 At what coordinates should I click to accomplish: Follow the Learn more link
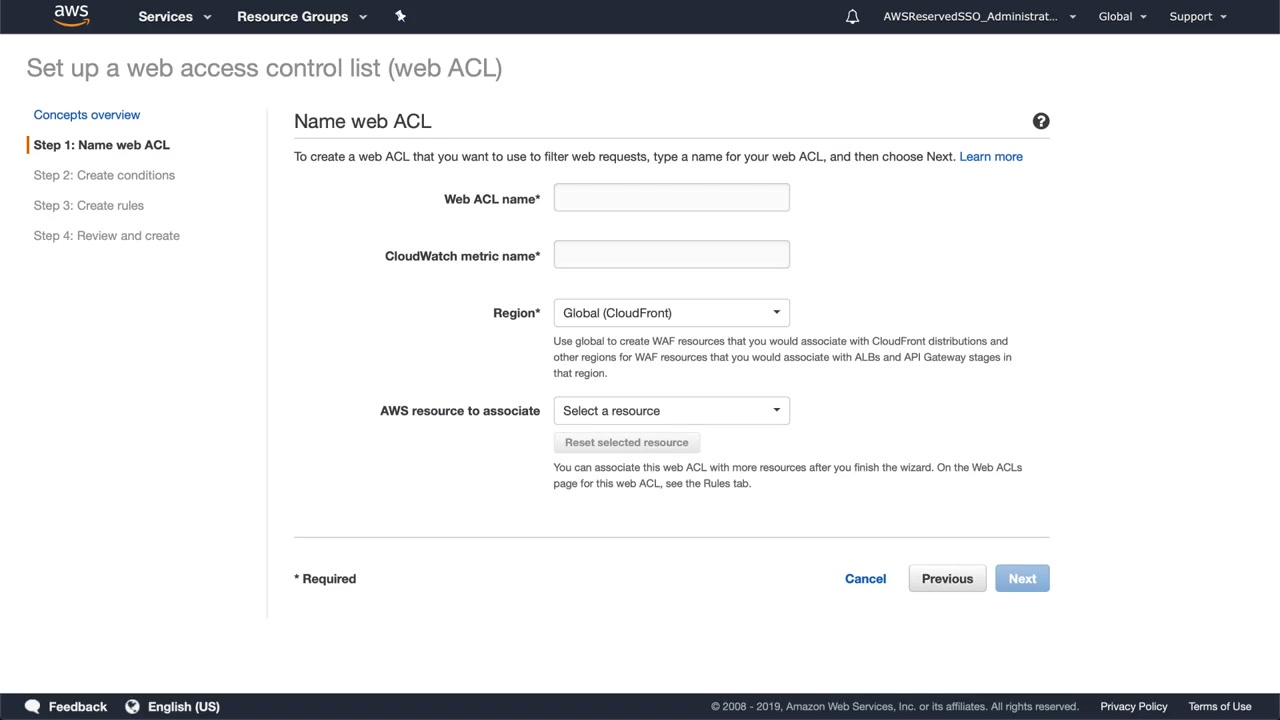click(990, 157)
